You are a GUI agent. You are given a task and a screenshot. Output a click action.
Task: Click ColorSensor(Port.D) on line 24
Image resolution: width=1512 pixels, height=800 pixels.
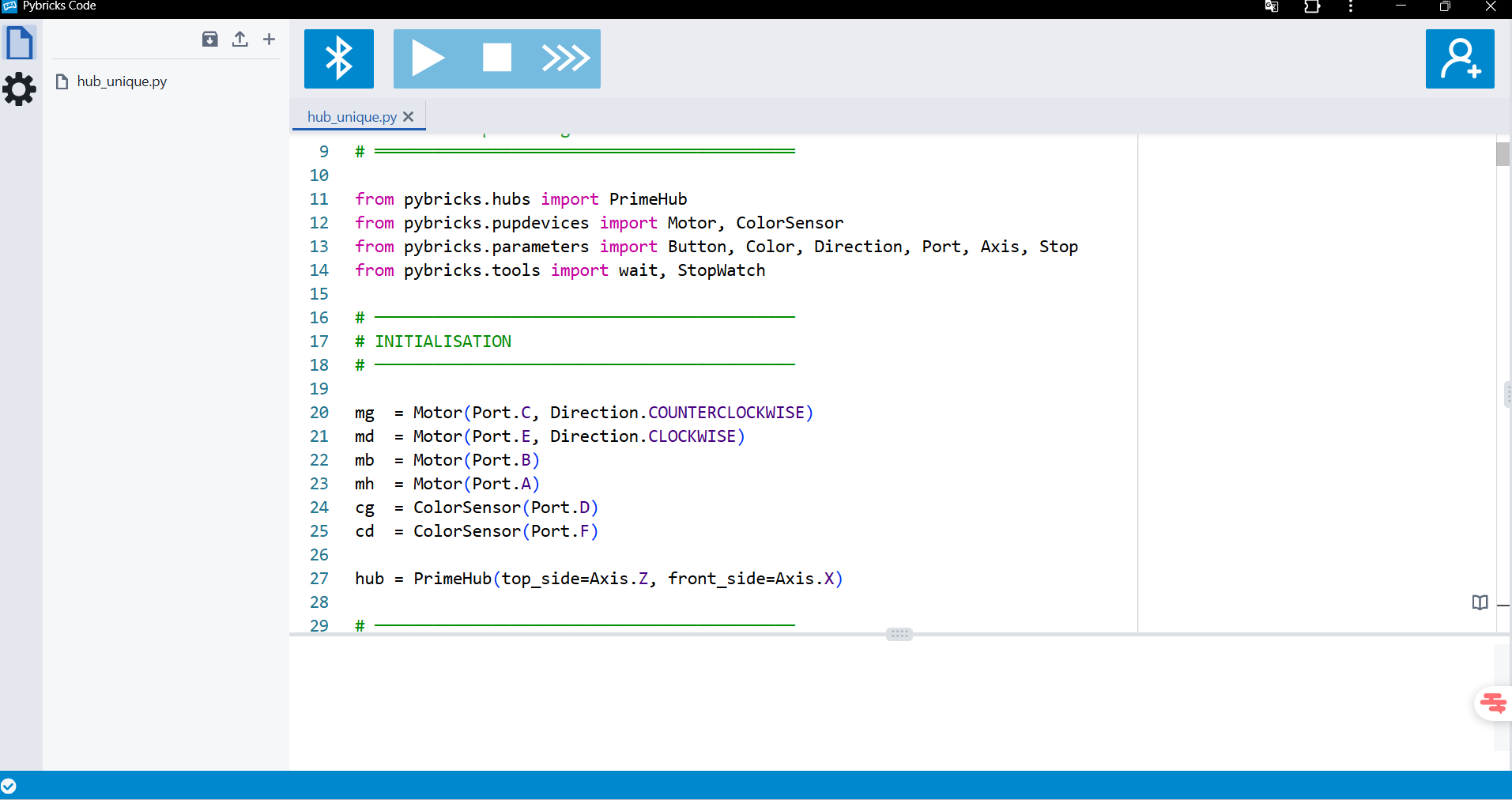pyautogui.click(x=506, y=508)
